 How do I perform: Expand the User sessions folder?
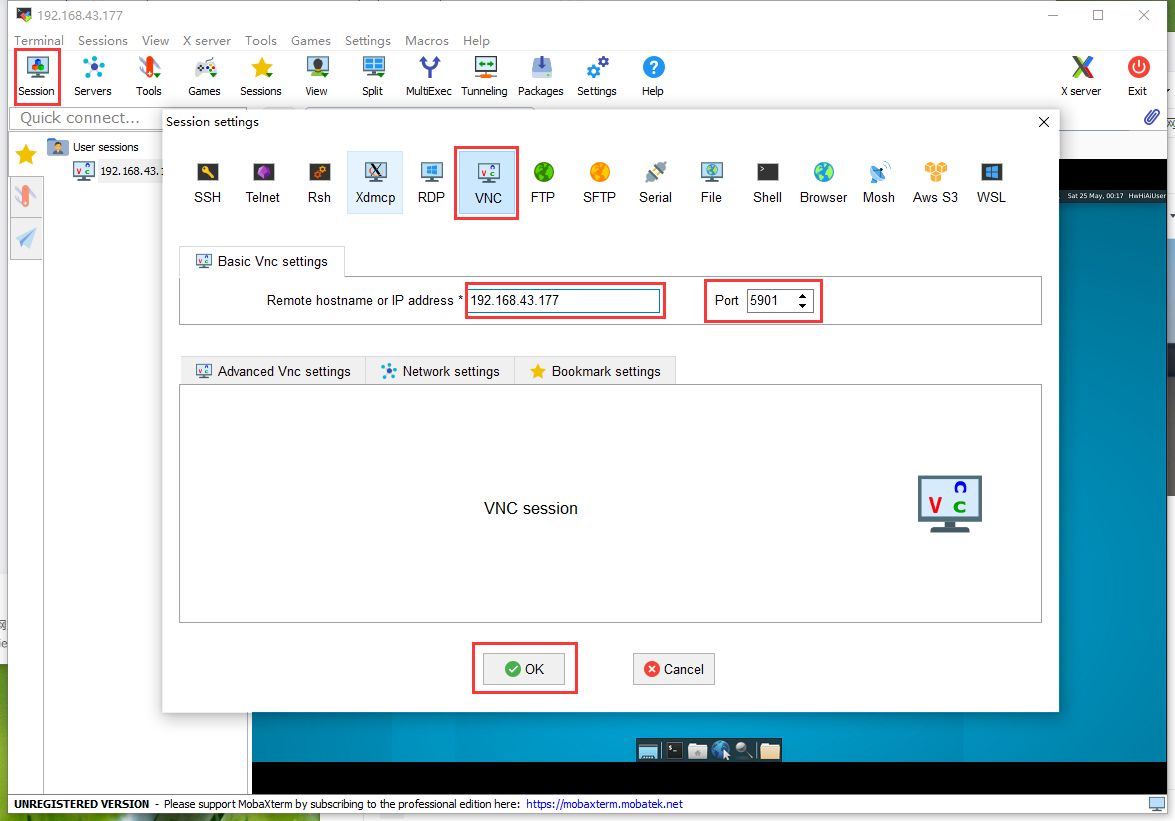93,147
